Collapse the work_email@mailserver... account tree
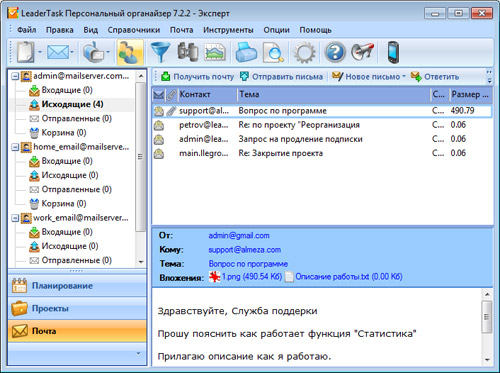The width and height of the screenshot is (500, 373). (x=15, y=218)
